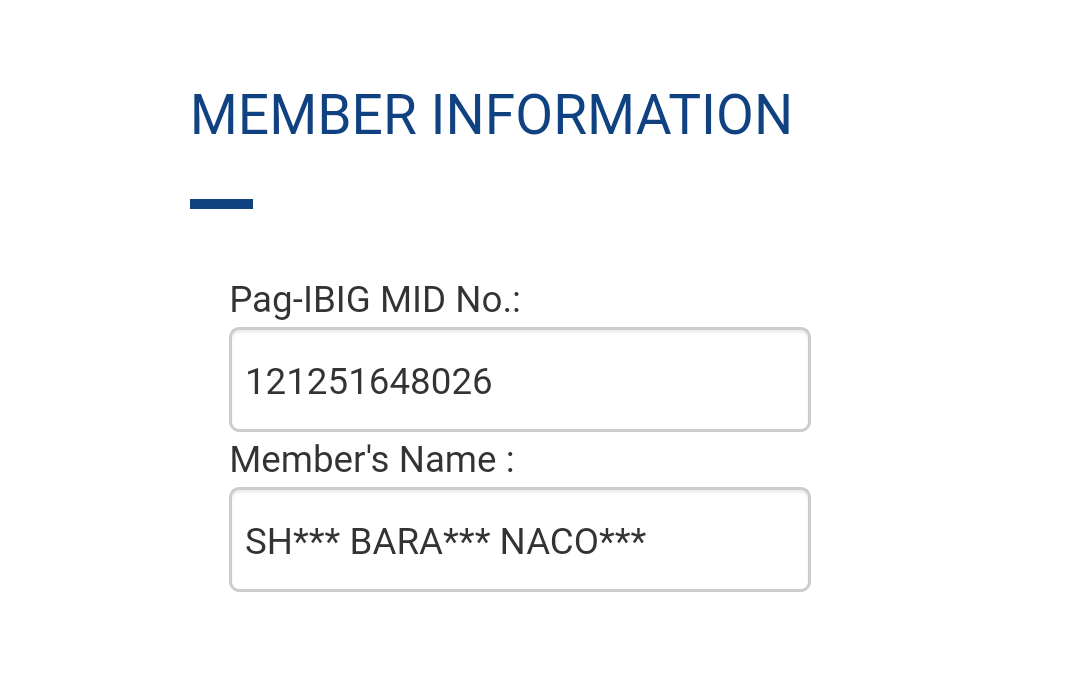Click empty space after NACO*** in name field

(725, 540)
